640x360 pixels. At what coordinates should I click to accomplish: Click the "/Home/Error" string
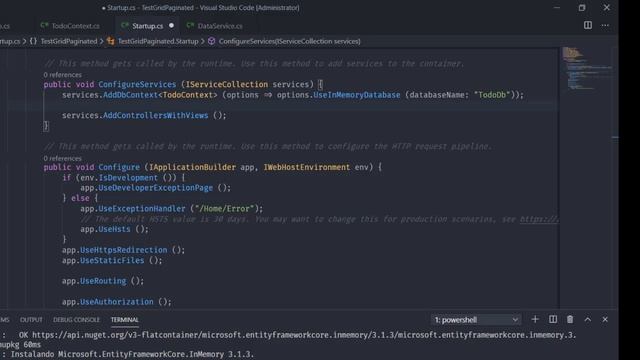(224, 209)
